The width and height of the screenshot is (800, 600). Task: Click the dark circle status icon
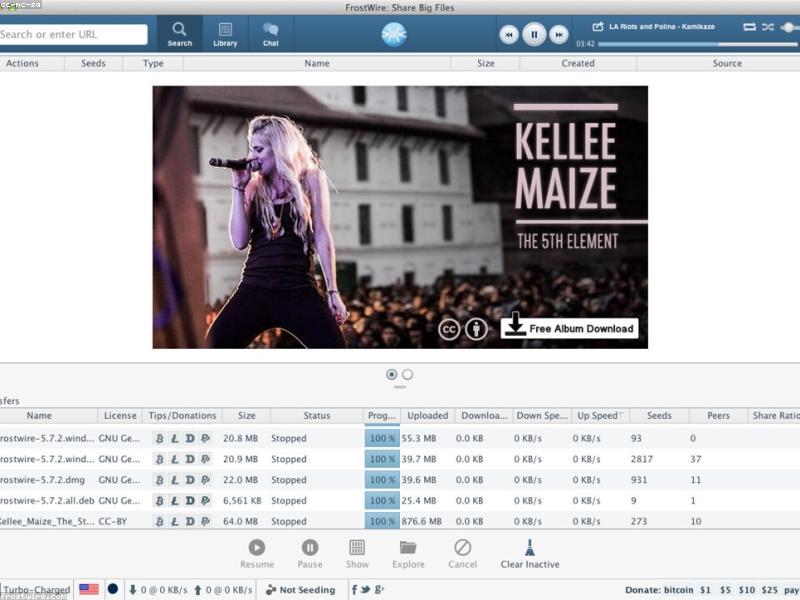[x=113, y=589]
